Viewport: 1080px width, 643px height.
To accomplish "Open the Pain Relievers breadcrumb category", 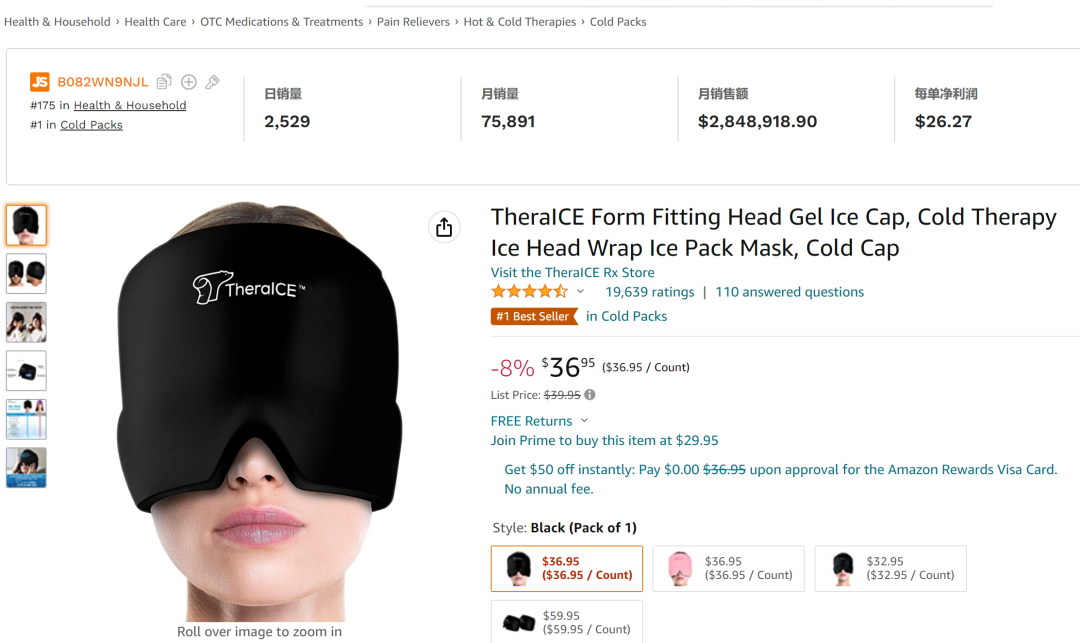I will coord(413,22).
